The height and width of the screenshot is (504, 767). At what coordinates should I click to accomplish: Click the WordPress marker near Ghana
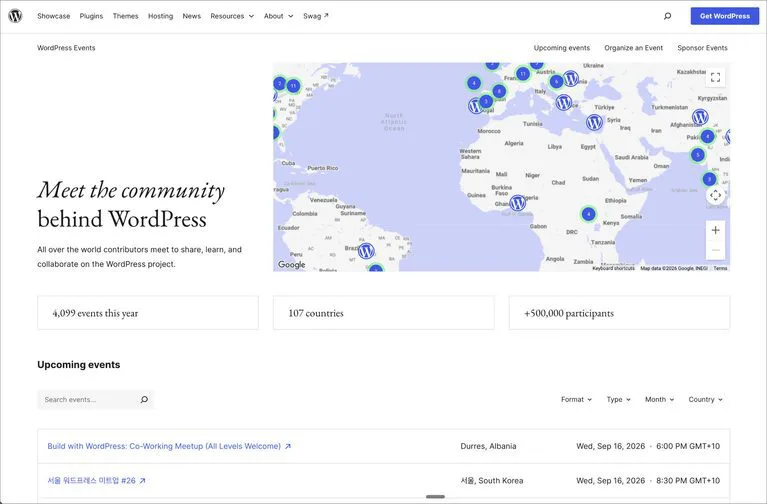pyautogui.click(x=518, y=202)
